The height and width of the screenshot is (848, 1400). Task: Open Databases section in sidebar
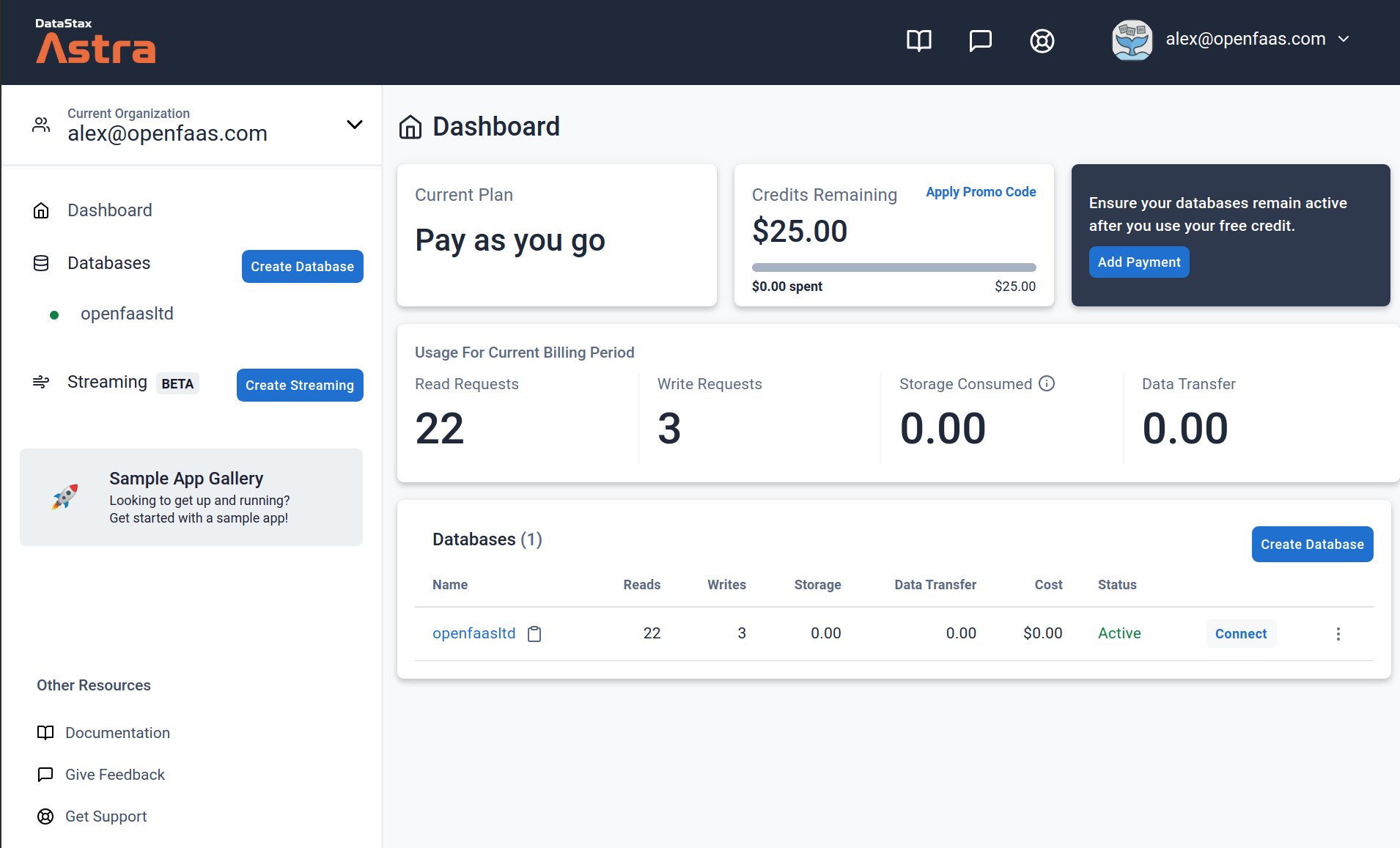click(108, 263)
